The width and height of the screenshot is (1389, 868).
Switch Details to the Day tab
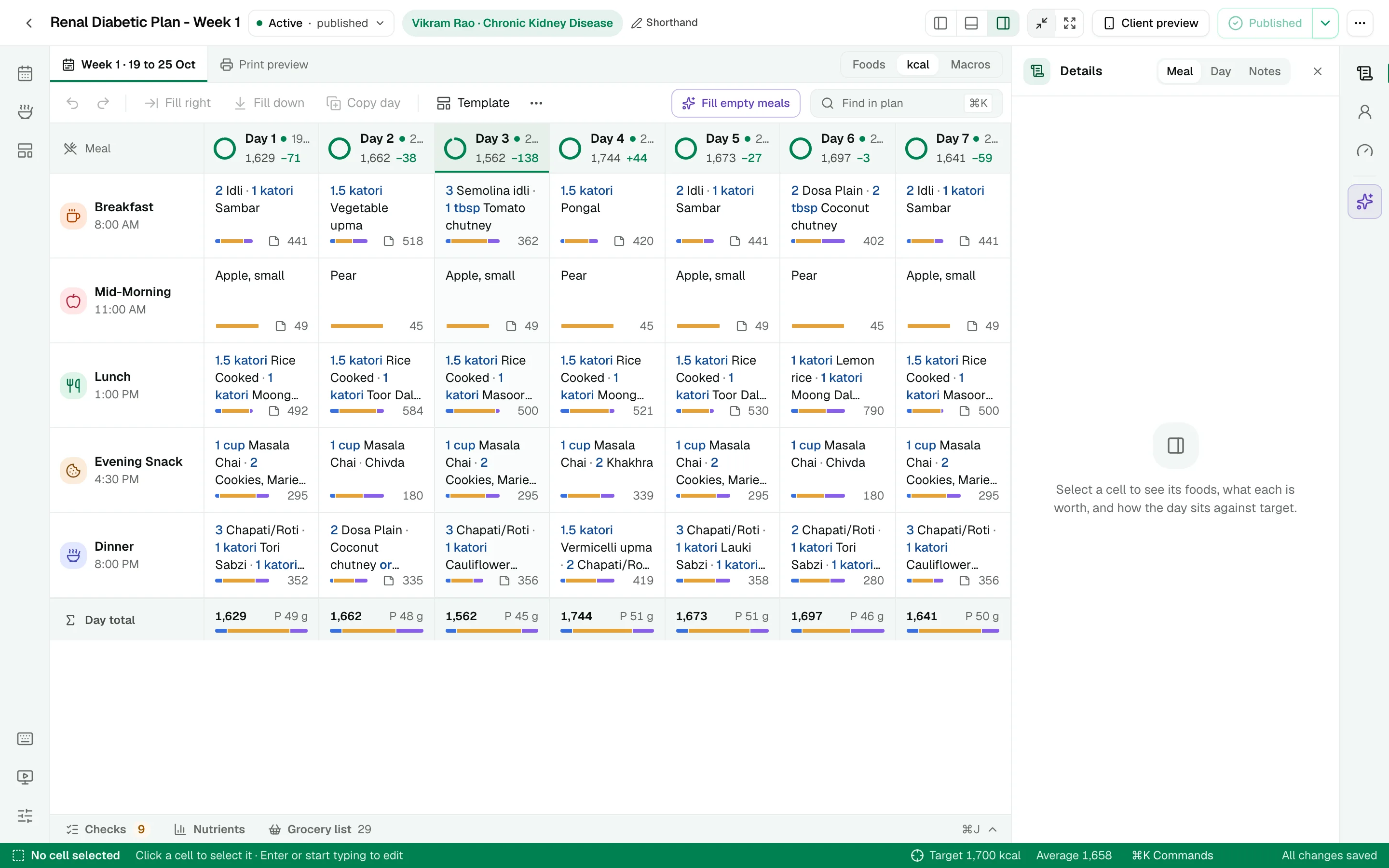click(1220, 71)
